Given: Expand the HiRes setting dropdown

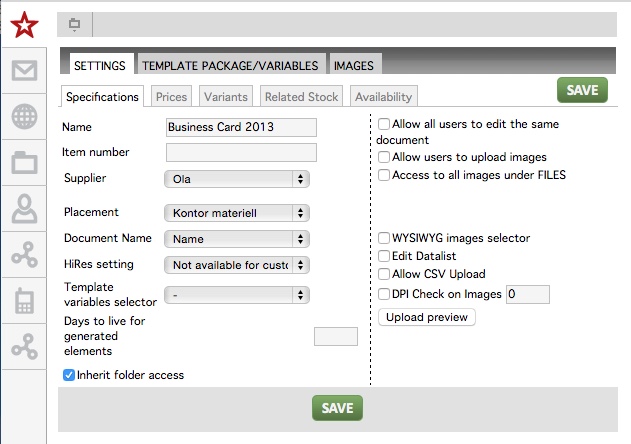Looking at the screenshot, I should point(237,265).
